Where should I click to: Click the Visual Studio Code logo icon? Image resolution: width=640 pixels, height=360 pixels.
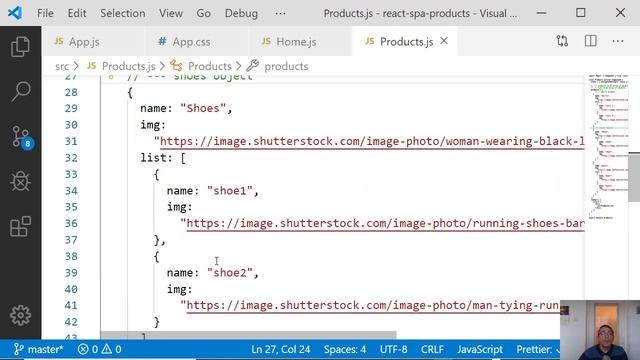[x=15, y=13]
